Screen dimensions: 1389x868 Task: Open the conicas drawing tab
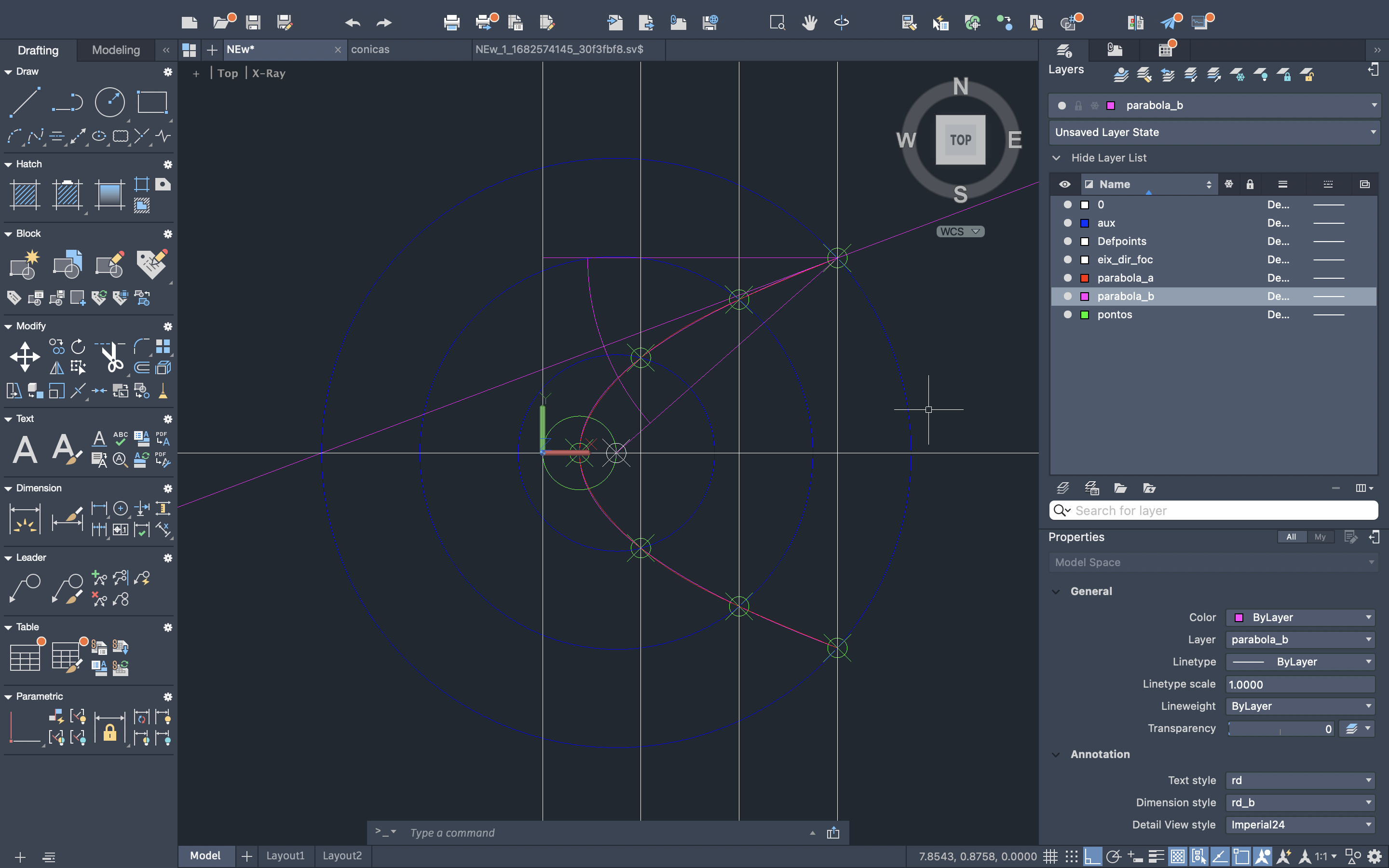[370, 49]
